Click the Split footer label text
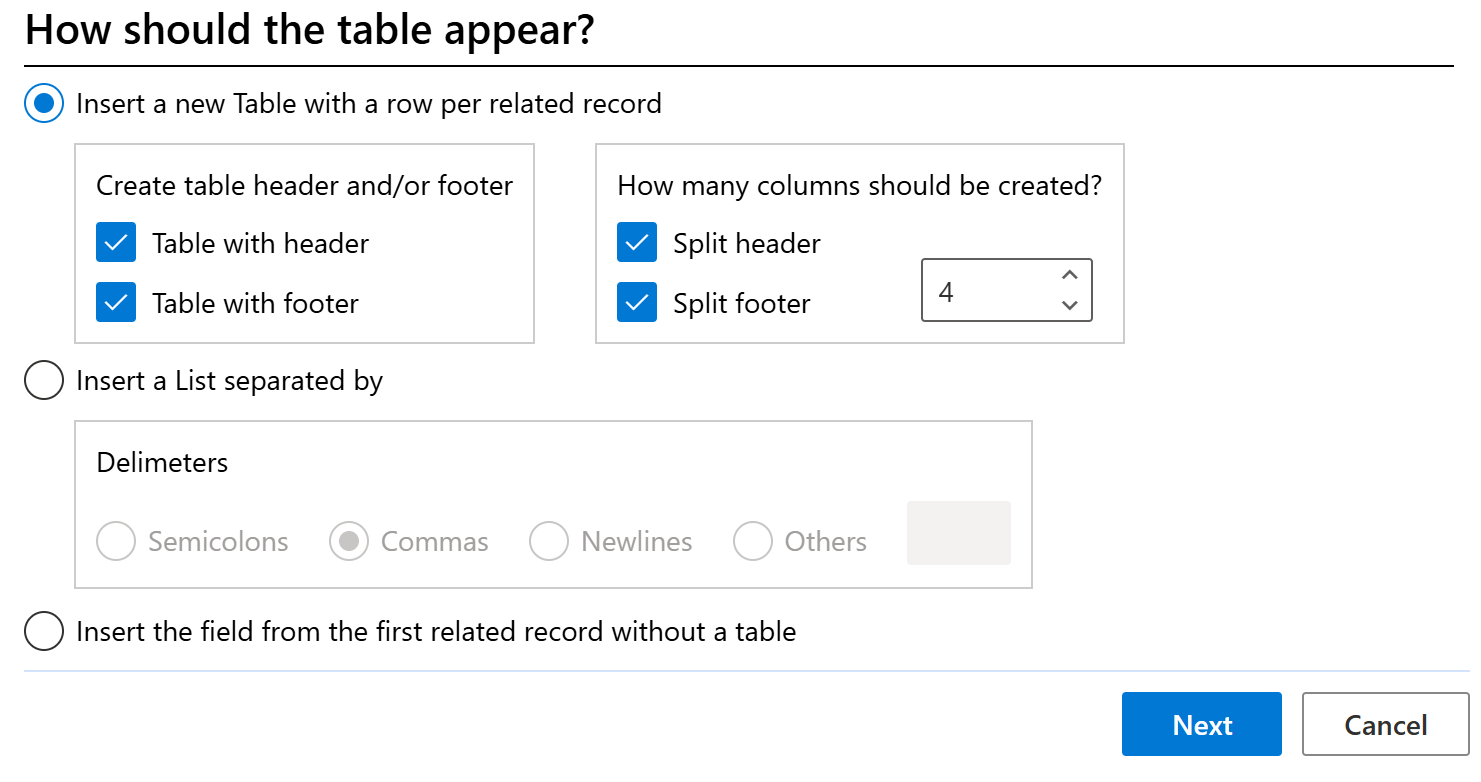 pos(741,304)
